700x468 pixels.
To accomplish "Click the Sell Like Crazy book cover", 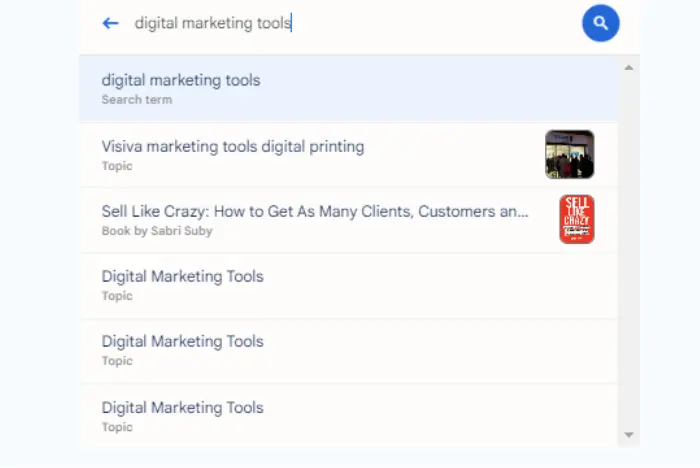I will pyautogui.click(x=576, y=219).
